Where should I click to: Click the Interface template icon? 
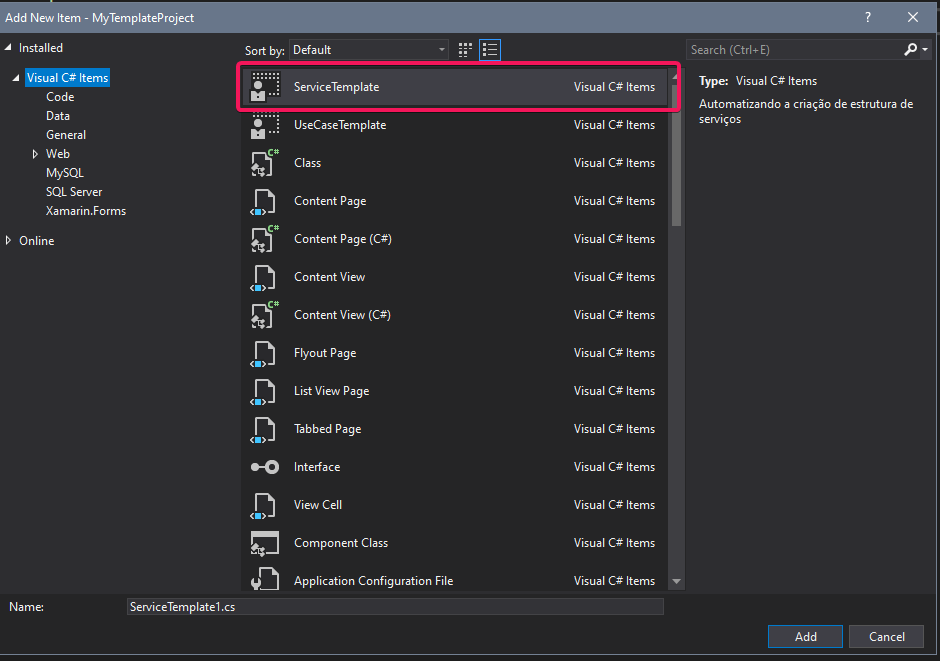click(x=264, y=467)
